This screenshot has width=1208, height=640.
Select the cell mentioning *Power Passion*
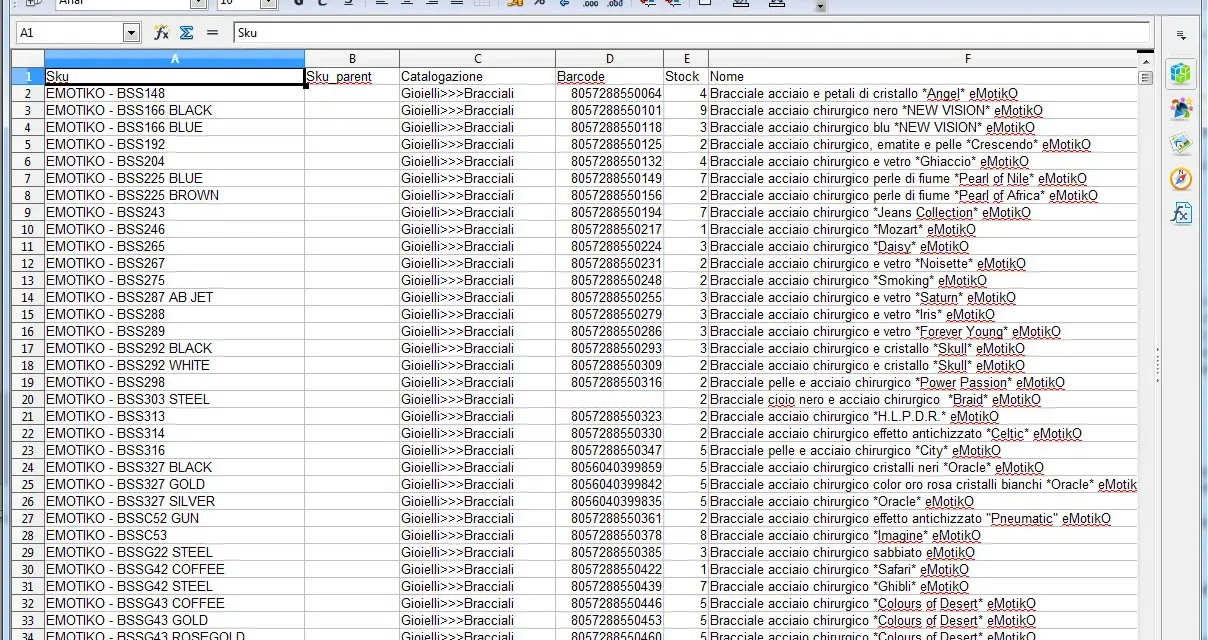tap(922, 382)
